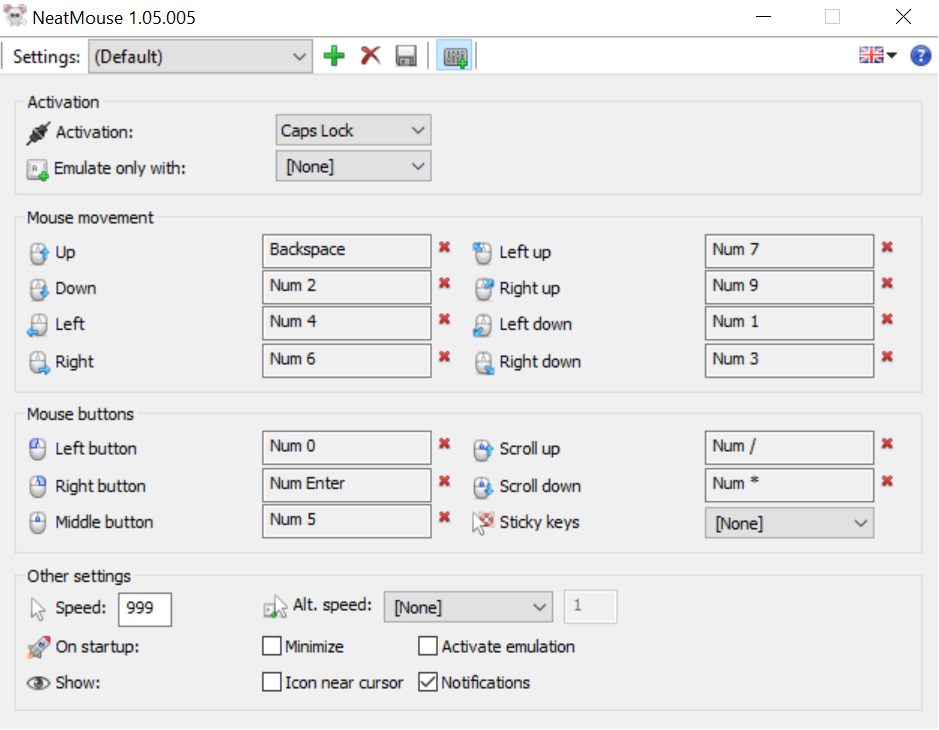Open the language flag menu
Viewport: 939px width, 730px height.
pos(877,56)
